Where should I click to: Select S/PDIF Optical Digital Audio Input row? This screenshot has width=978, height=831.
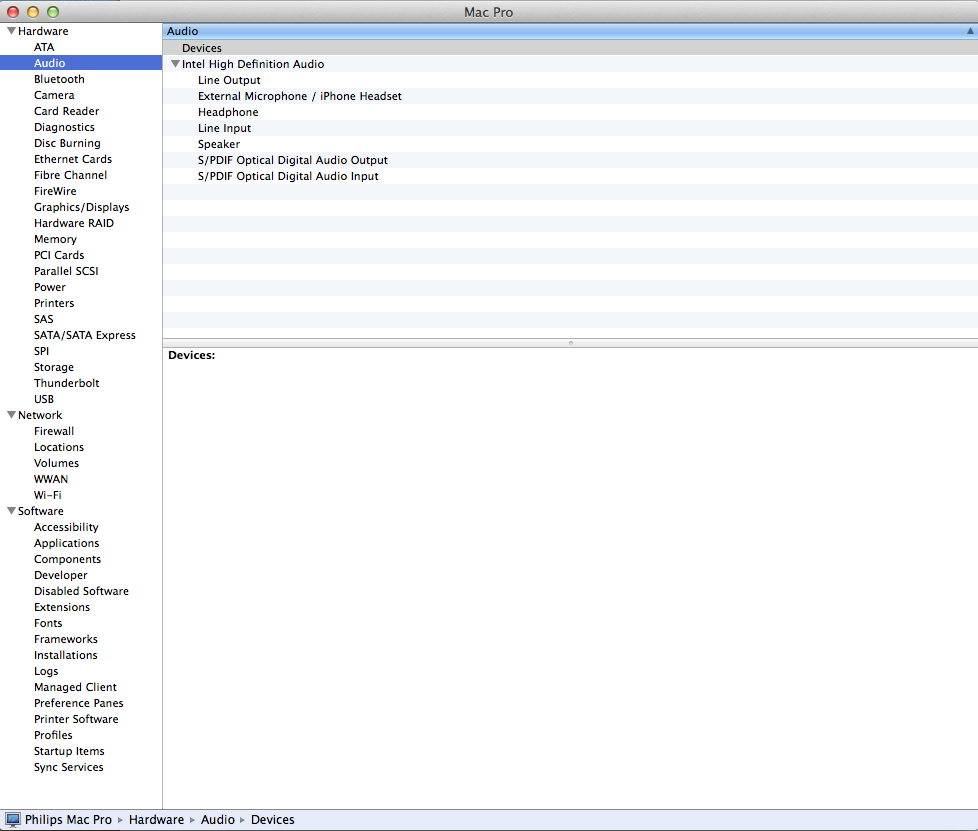(x=570, y=176)
